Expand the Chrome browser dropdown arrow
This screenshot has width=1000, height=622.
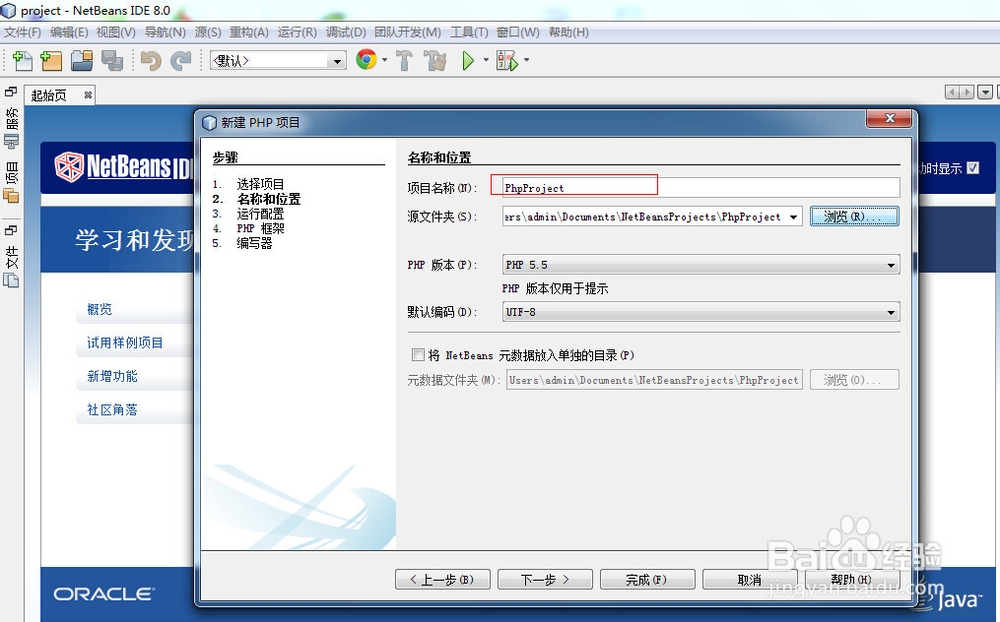click(385, 61)
